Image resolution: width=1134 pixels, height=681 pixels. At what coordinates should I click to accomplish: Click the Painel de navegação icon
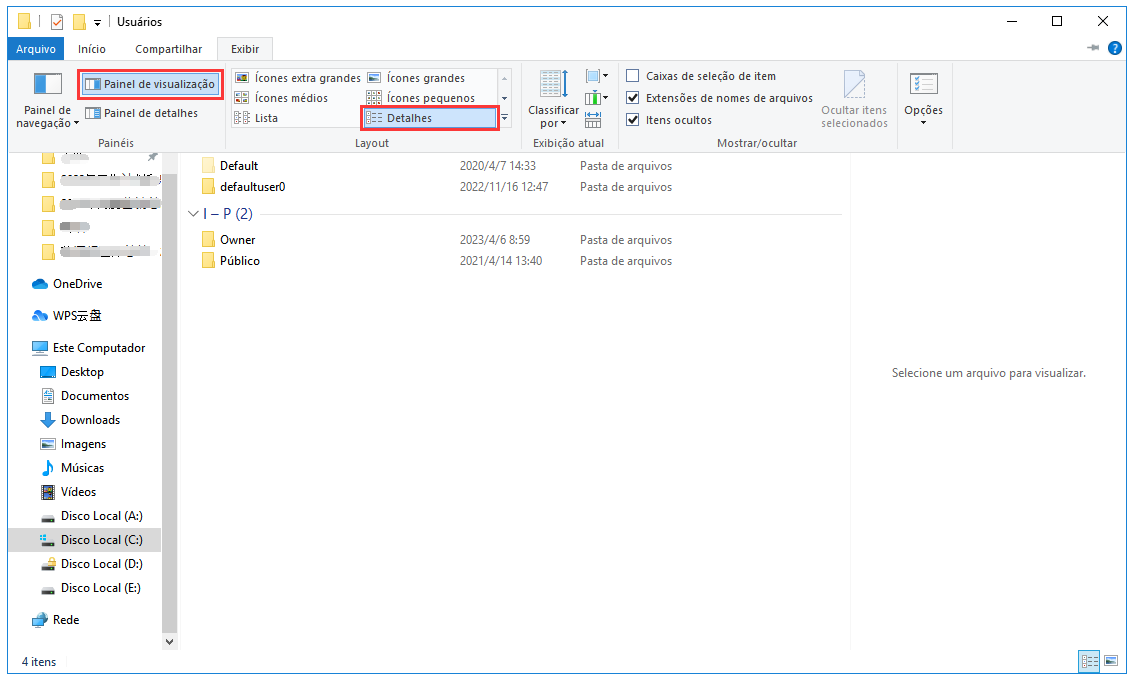(48, 84)
